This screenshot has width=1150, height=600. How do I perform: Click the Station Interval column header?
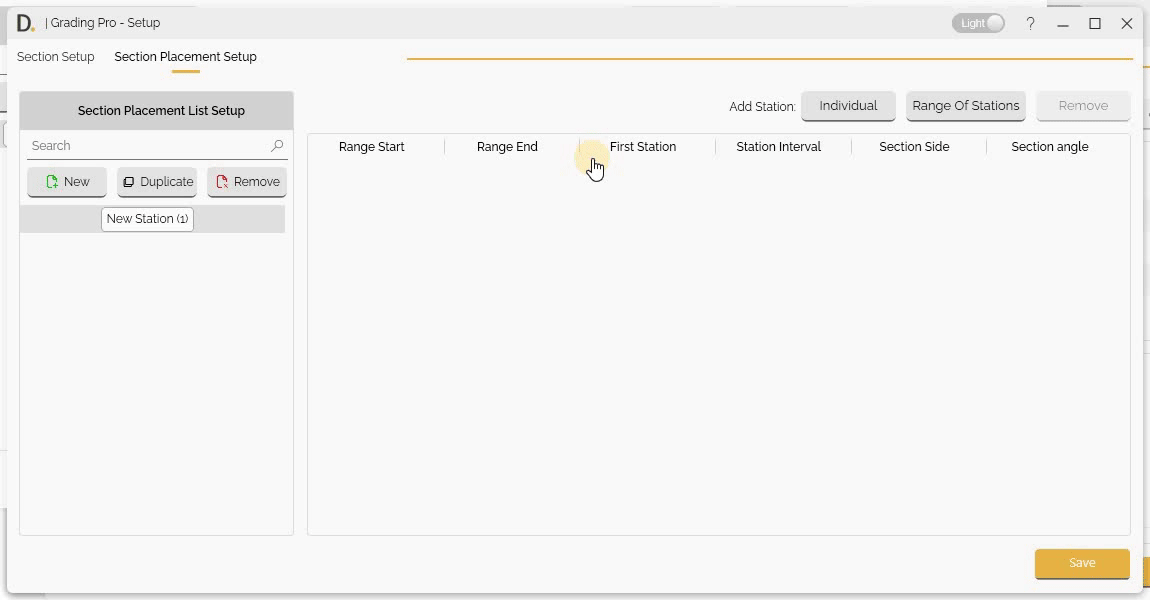click(x=778, y=147)
